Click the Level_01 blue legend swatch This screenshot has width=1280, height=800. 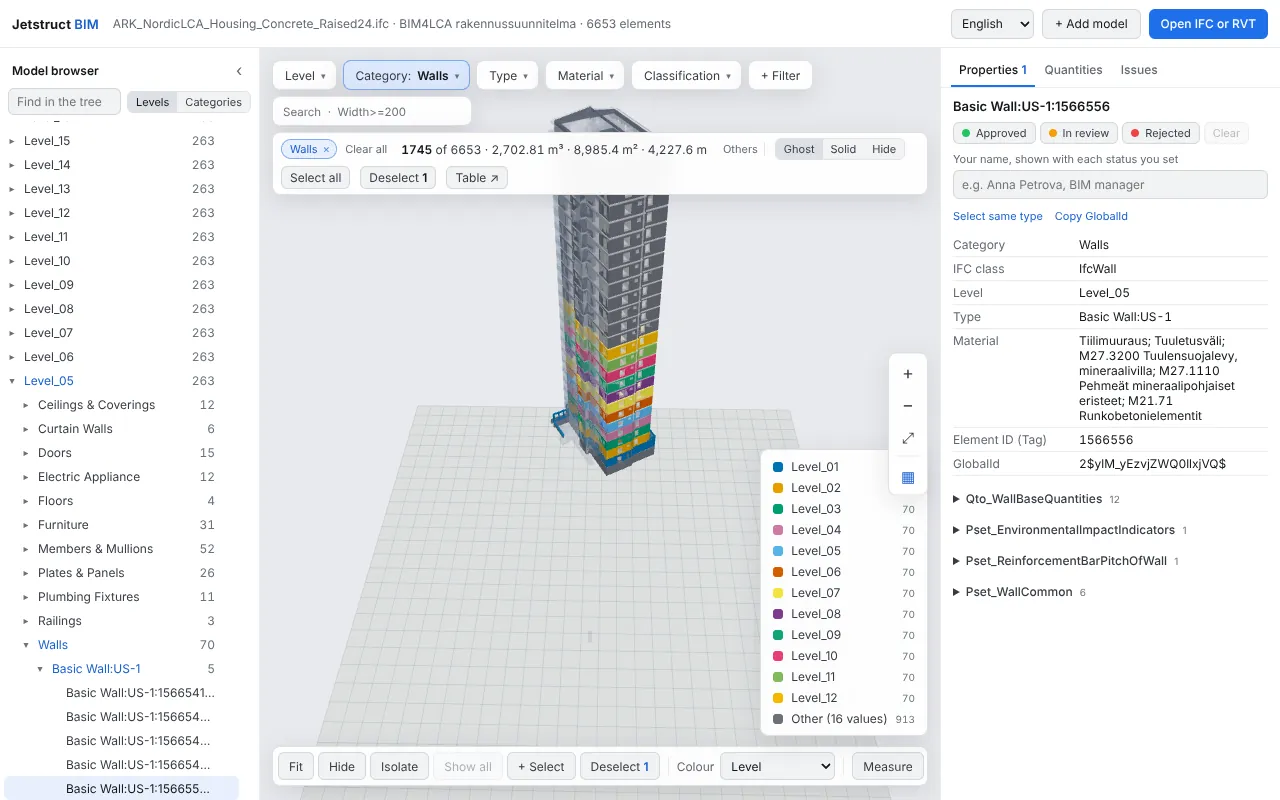pyautogui.click(x=778, y=467)
